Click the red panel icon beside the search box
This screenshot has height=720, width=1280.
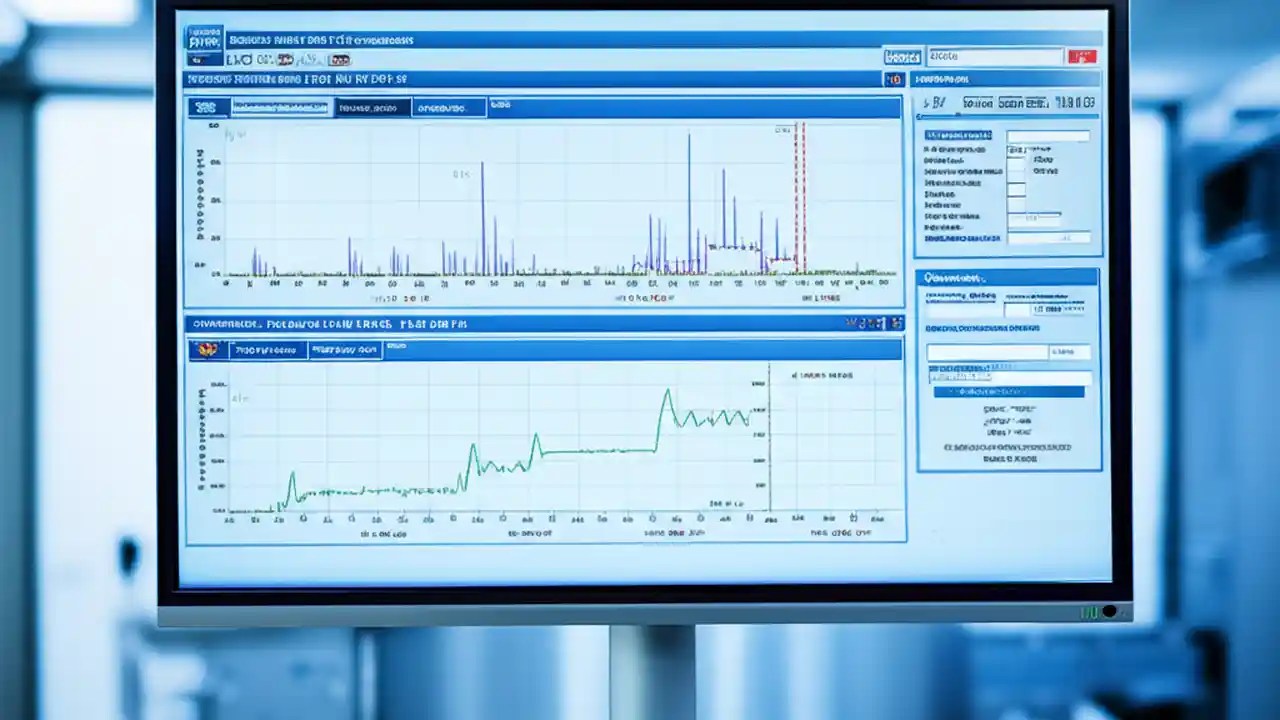(x=1083, y=57)
